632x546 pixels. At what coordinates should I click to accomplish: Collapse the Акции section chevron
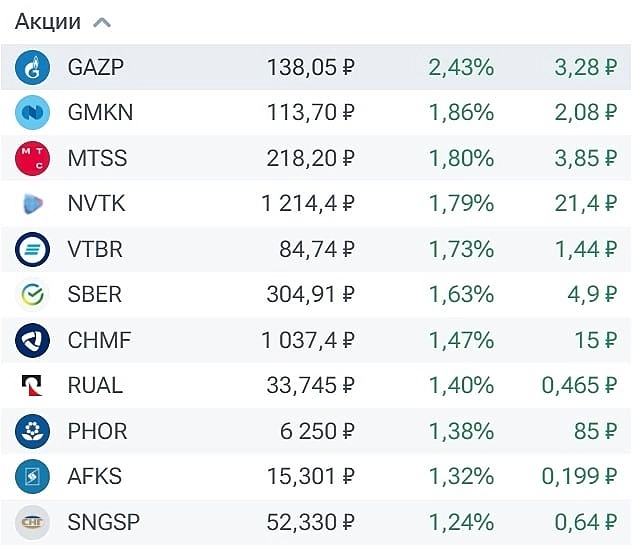point(101,22)
